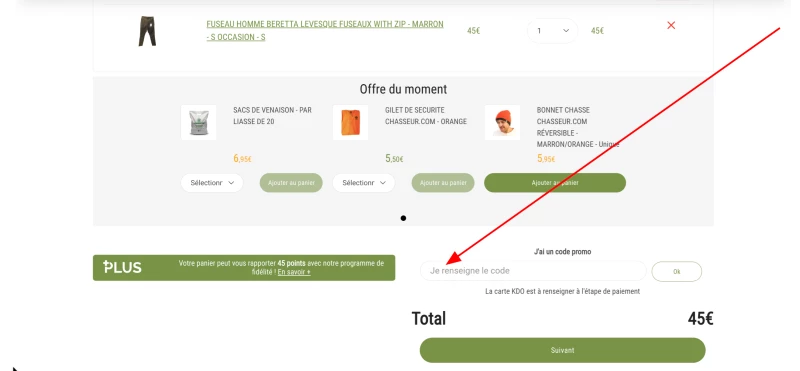Click Gilet de sécurité chasseur.com title
The width and height of the screenshot is (800, 371).
click(x=426, y=116)
